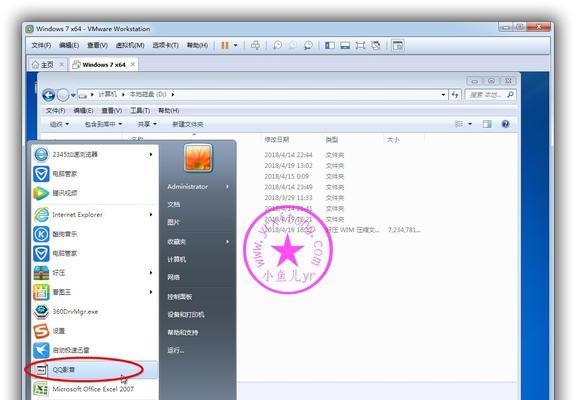Click the send Ctrl+Alt+Del toolbar icon
576x400 pixels.
(255, 45)
